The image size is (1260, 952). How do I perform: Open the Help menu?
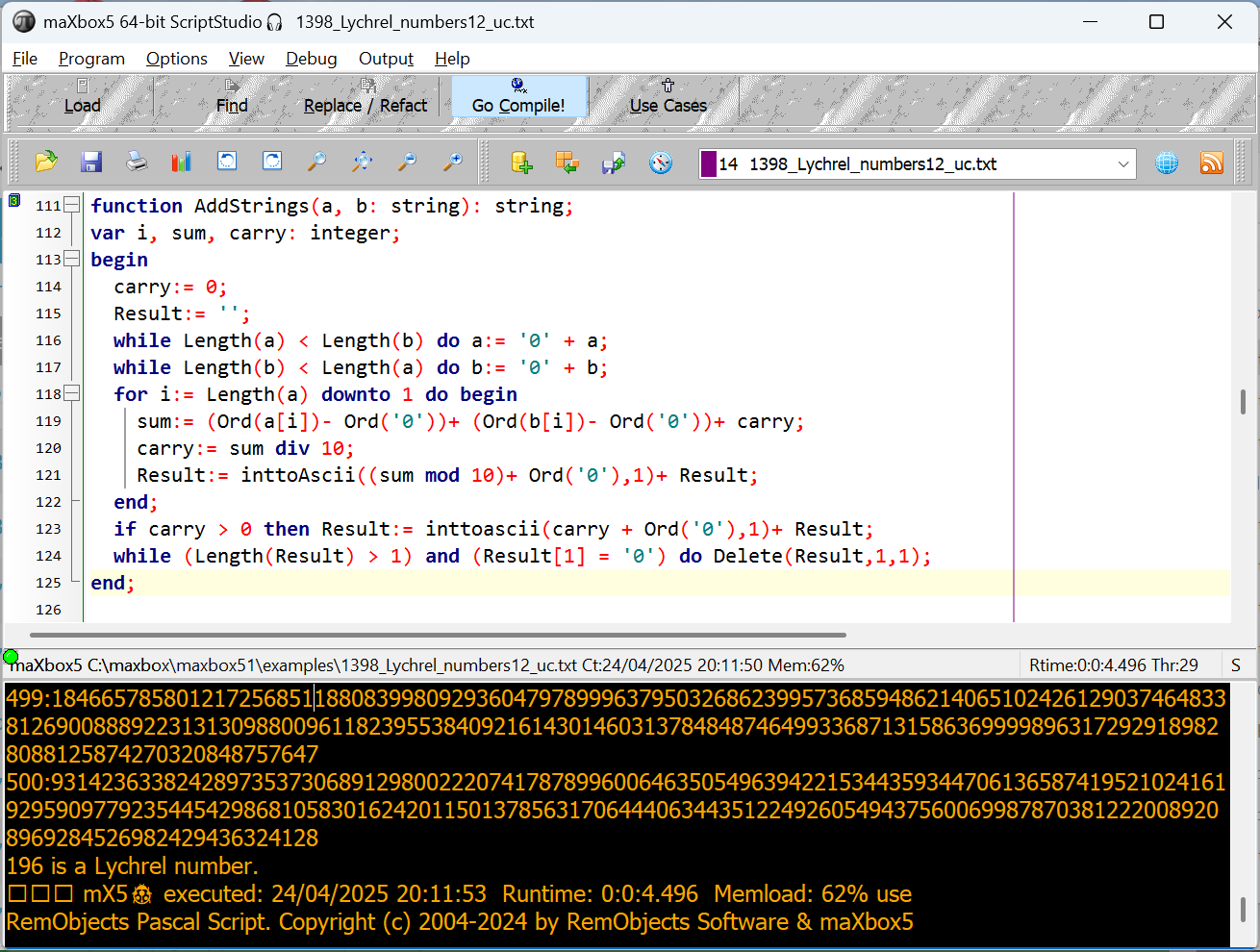coord(452,59)
